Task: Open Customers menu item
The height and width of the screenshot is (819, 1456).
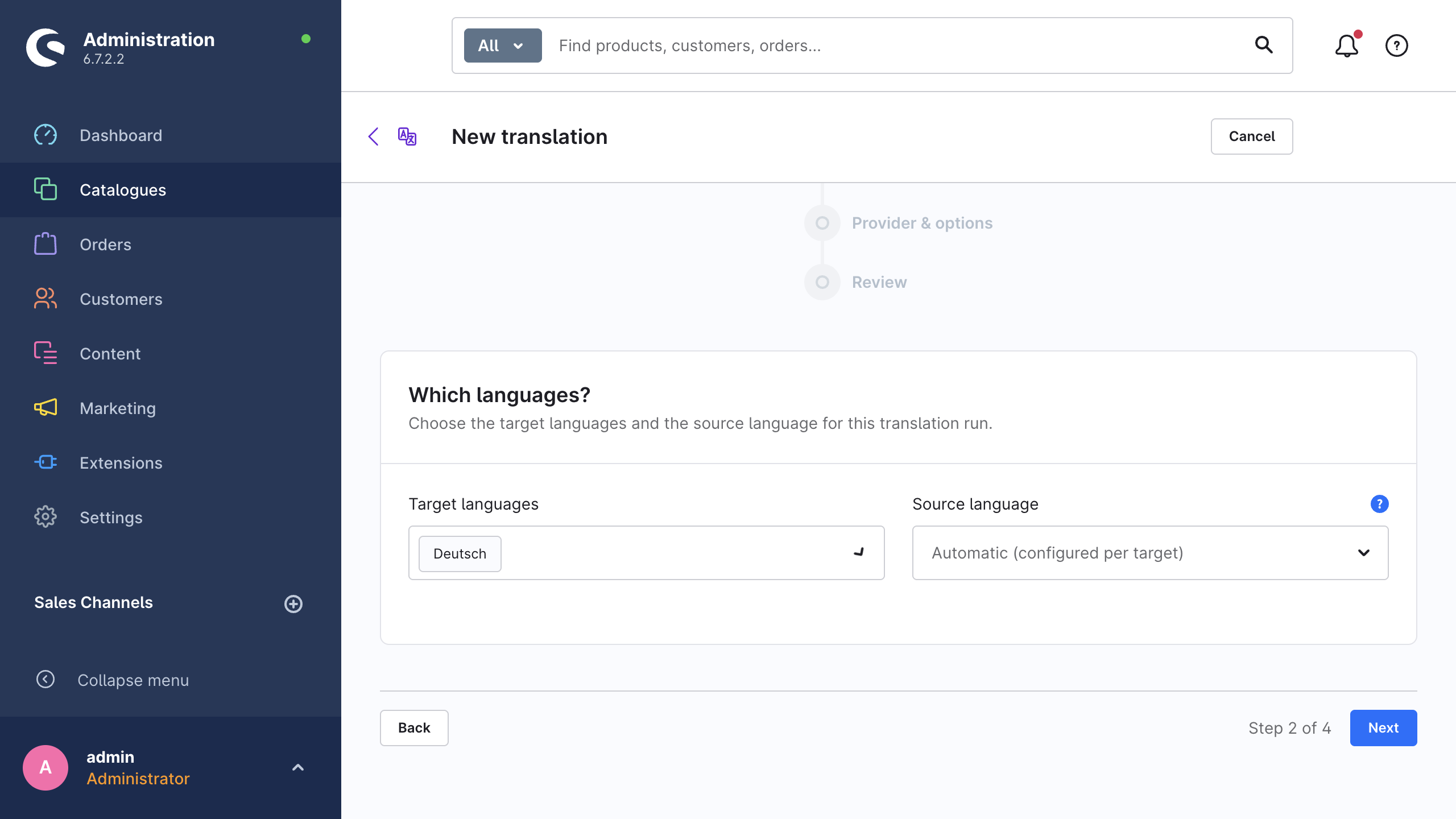Action: pyautogui.click(x=171, y=299)
